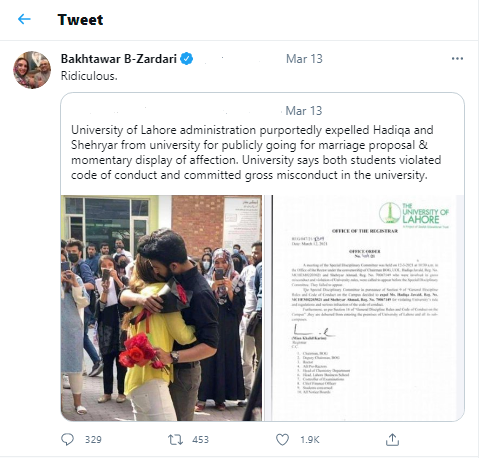
Task: Go back using the blue arrow
Action: 24,19
